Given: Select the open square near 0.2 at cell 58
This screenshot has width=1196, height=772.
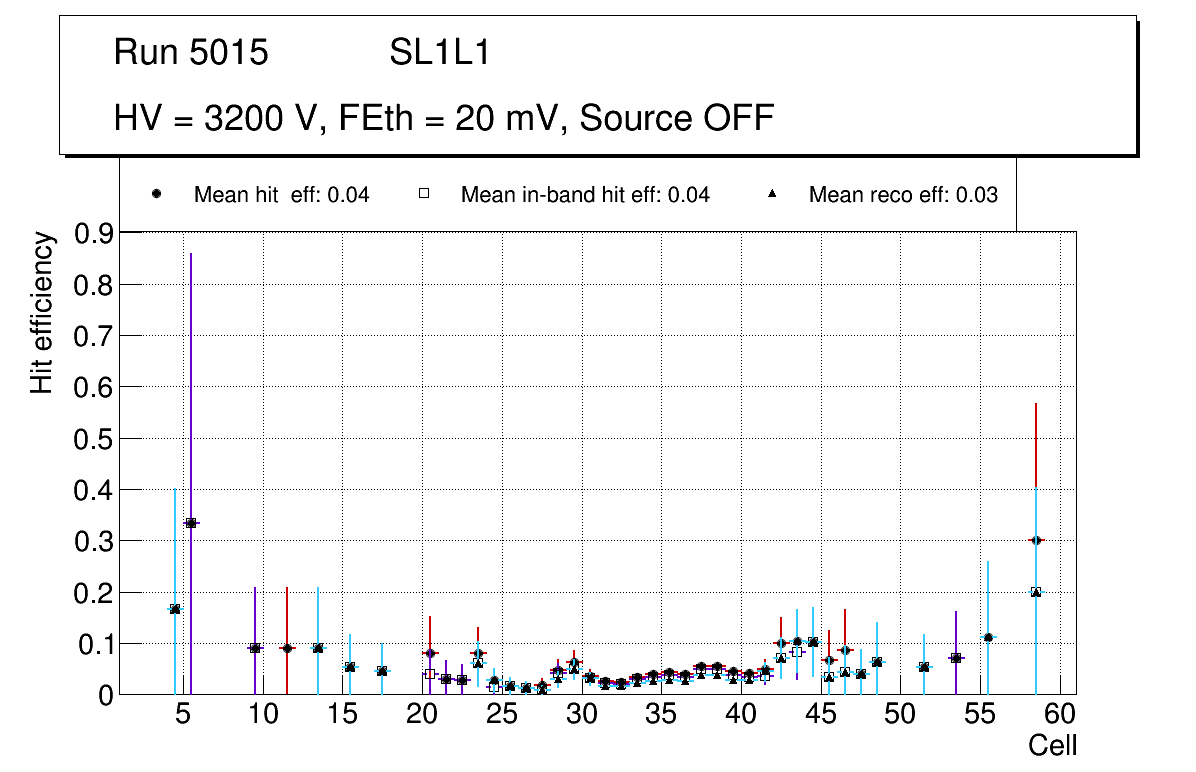Looking at the screenshot, I should click(1036, 592).
